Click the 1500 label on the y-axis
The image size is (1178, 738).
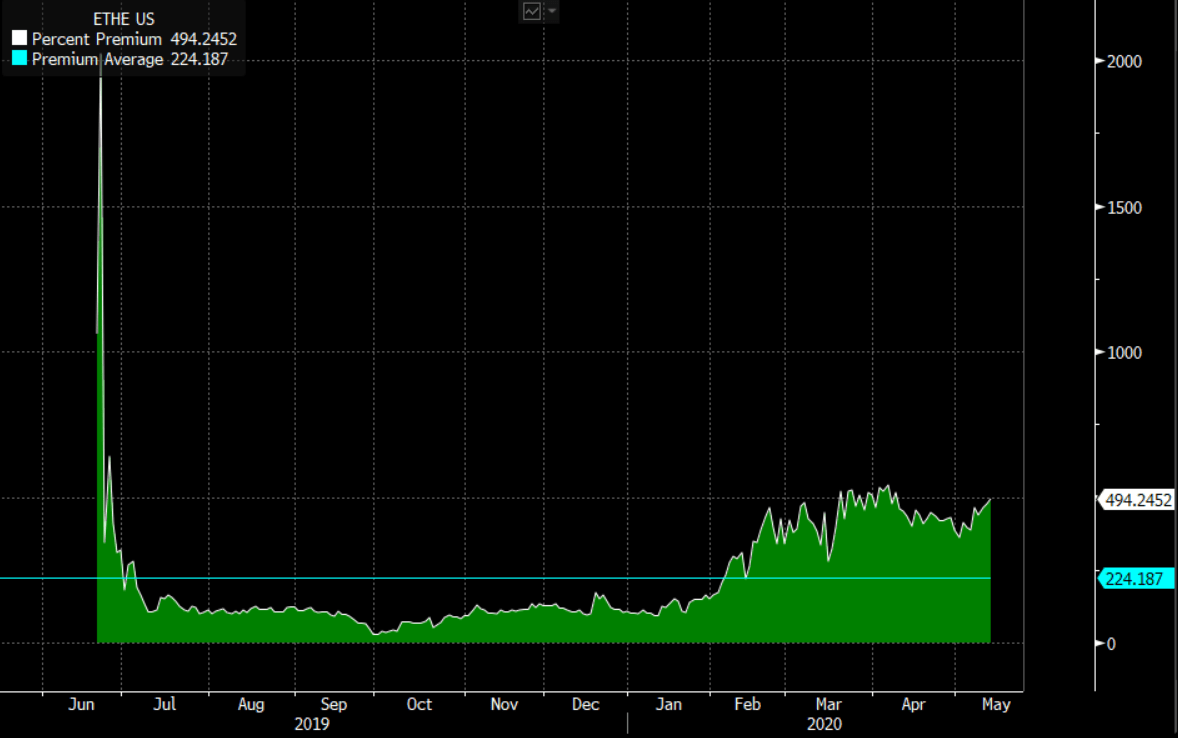point(1124,208)
